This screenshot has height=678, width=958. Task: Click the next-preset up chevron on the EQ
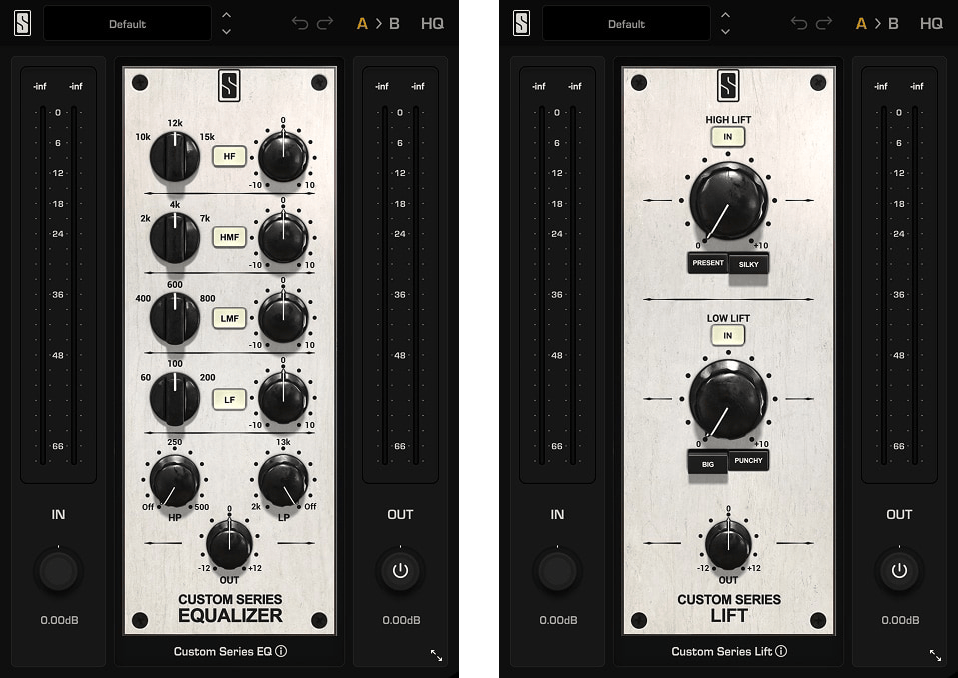coord(226,15)
